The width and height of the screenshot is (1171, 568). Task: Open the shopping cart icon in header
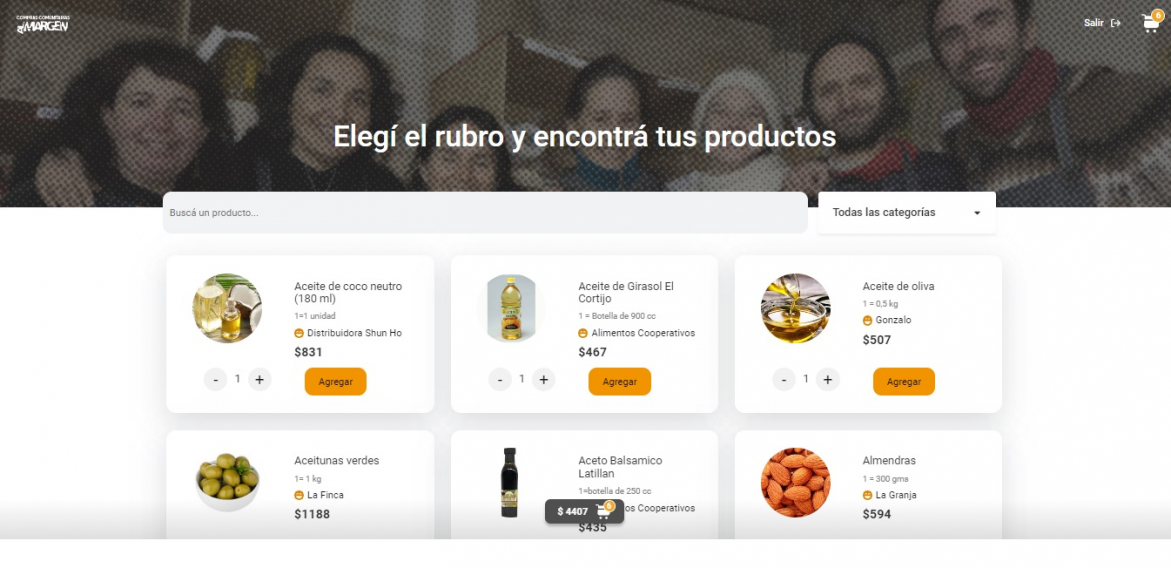point(1151,22)
